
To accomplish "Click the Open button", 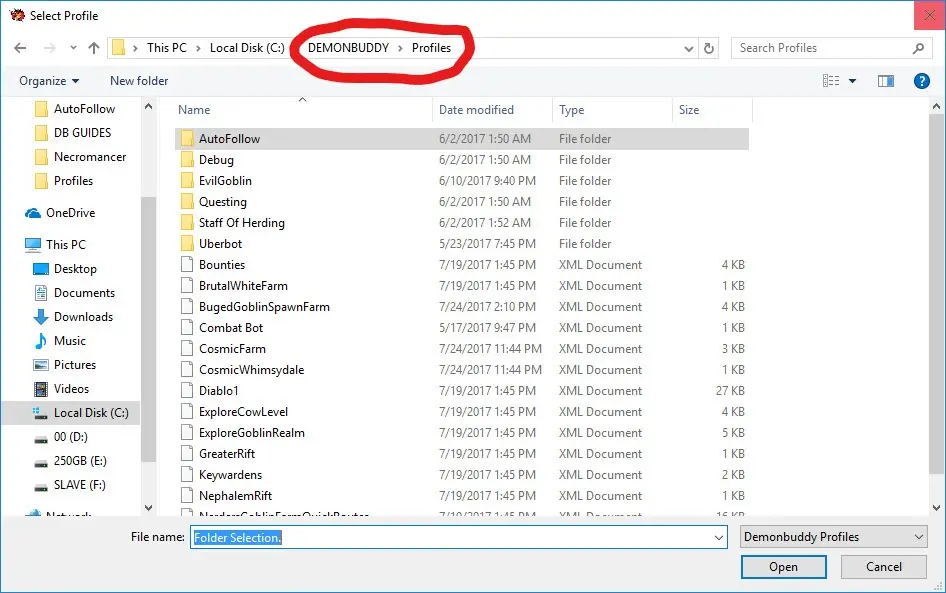I will point(783,567).
